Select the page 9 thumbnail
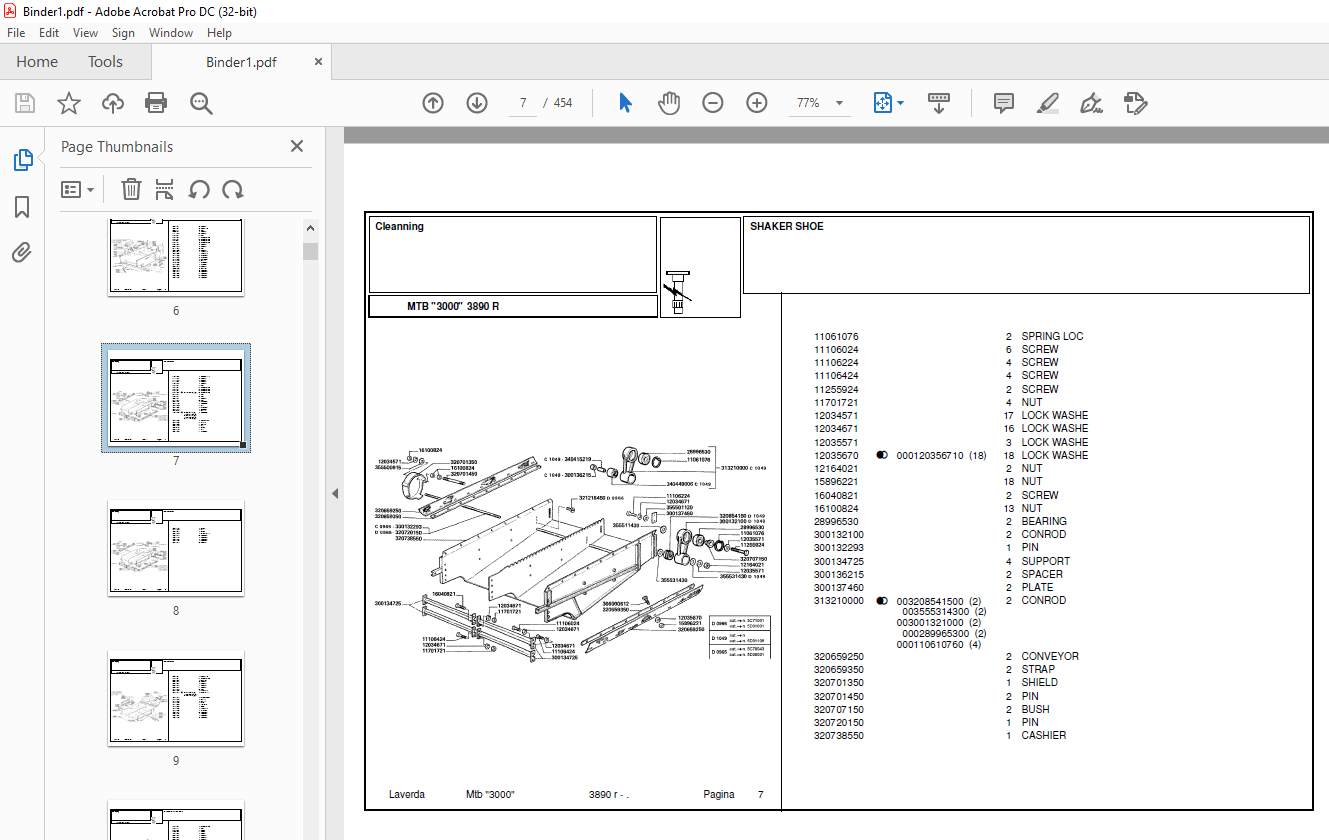1329x840 pixels. pyautogui.click(x=176, y=698)
